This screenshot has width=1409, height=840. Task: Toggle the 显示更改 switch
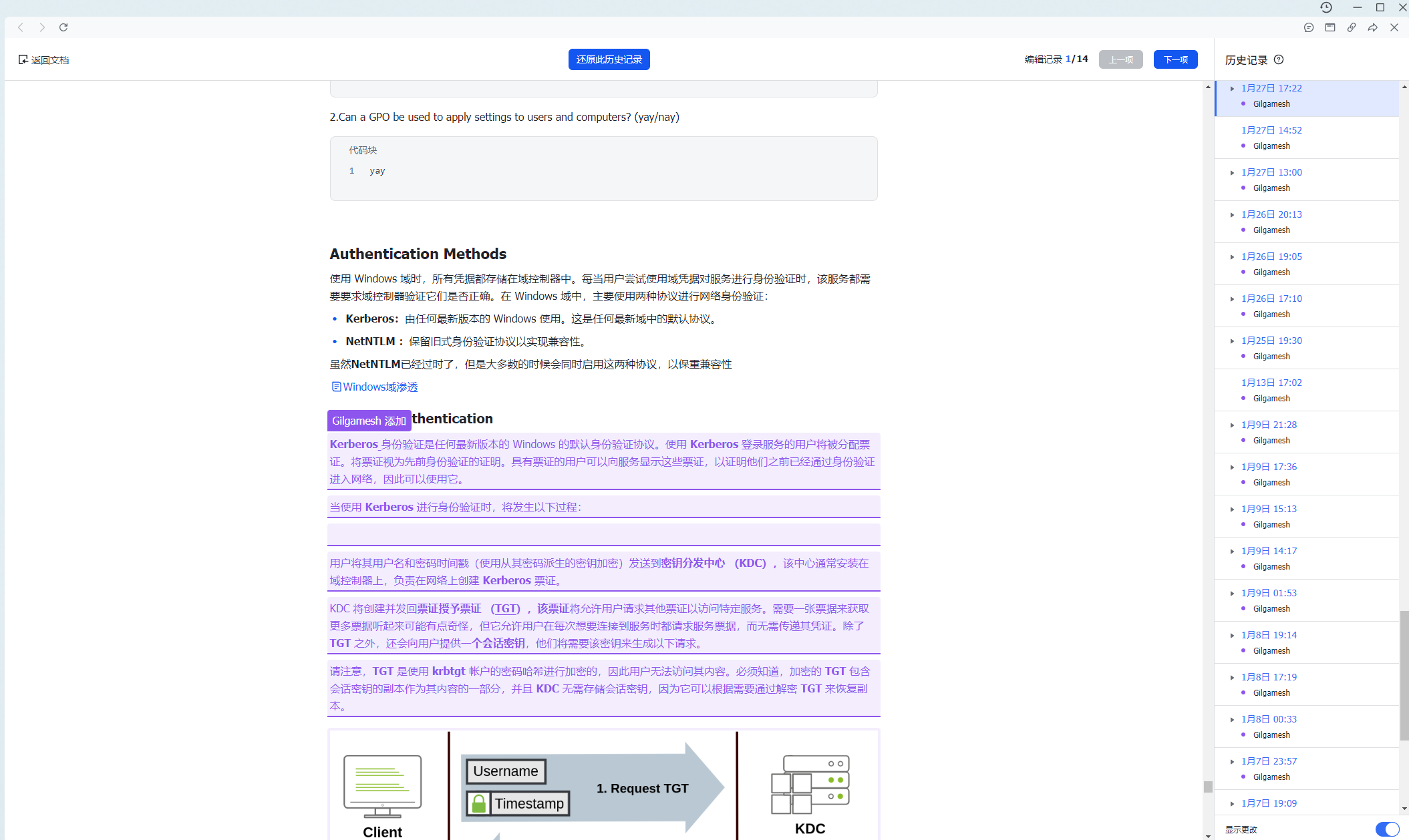1386,829
